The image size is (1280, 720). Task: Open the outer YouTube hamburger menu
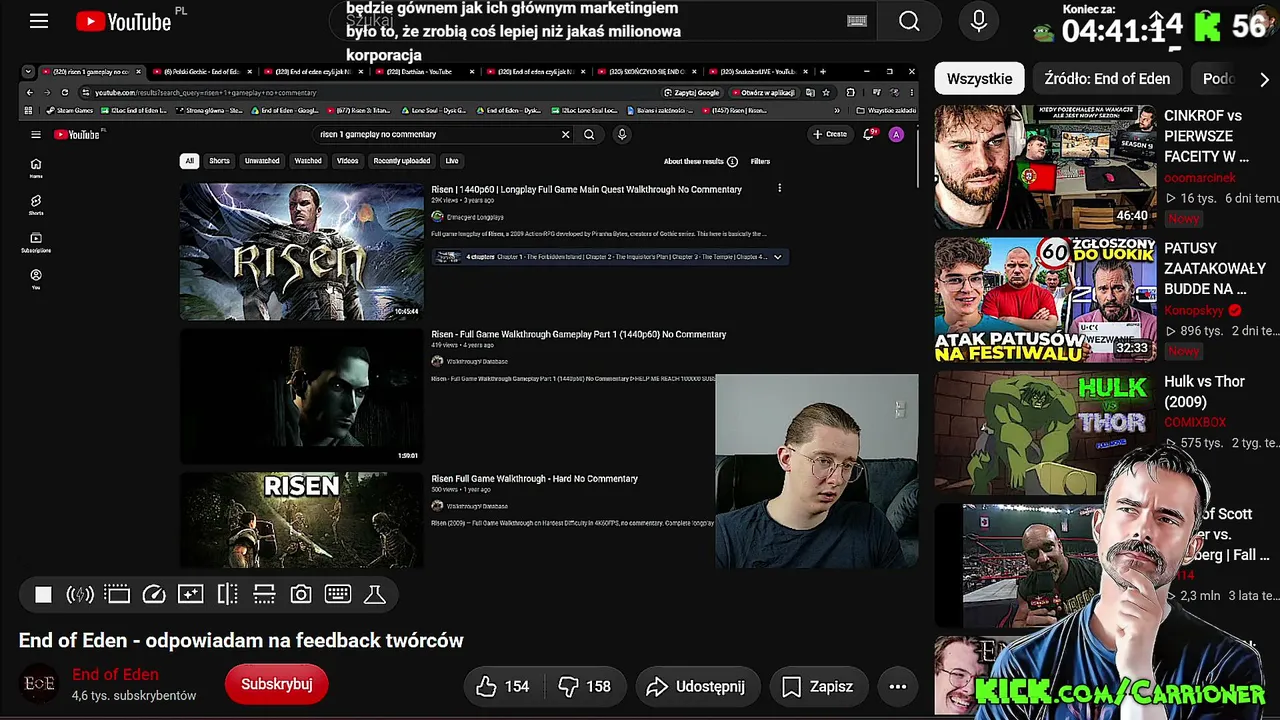point(39,21)
